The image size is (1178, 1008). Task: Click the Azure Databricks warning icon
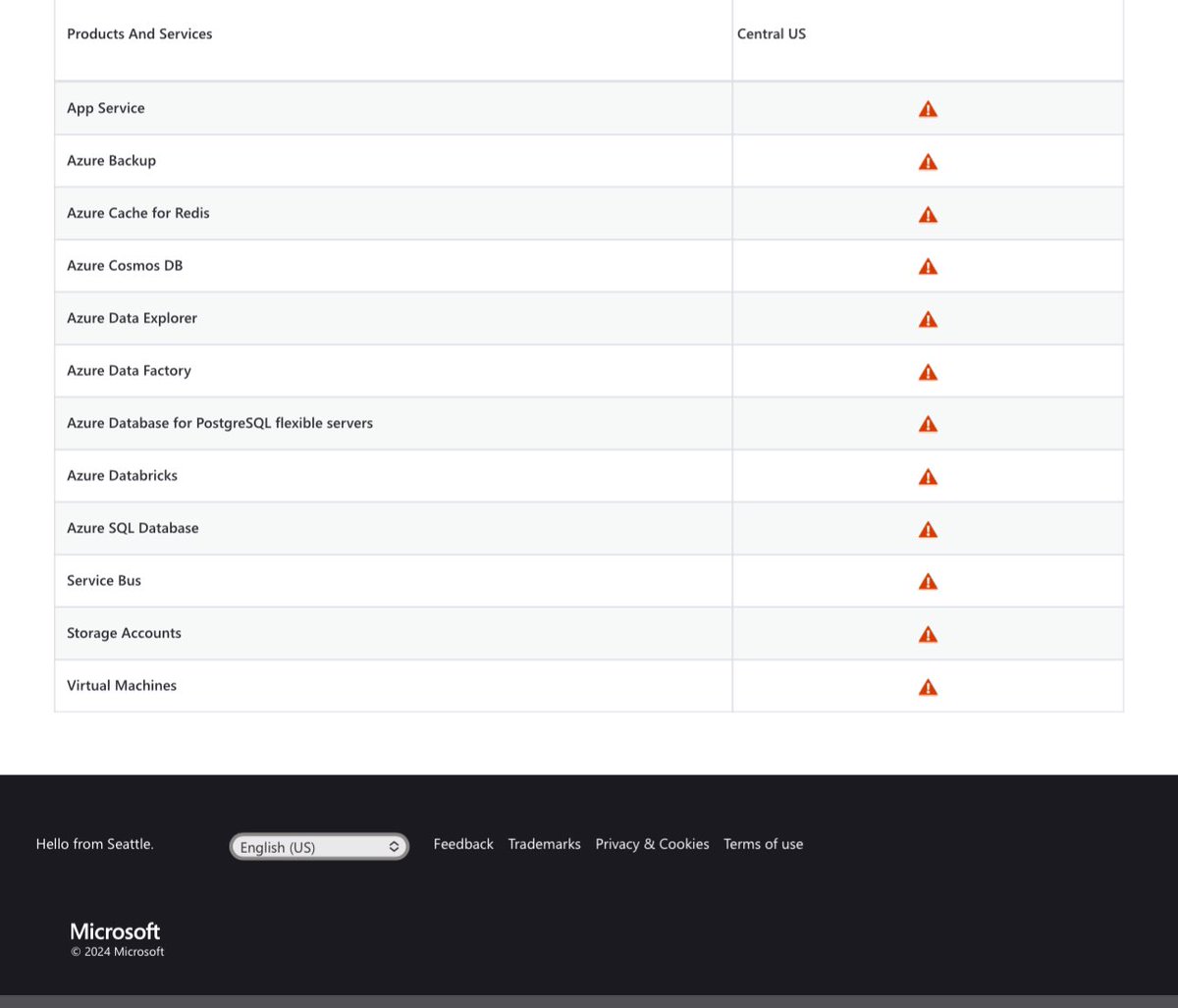(x=928, y=477)
